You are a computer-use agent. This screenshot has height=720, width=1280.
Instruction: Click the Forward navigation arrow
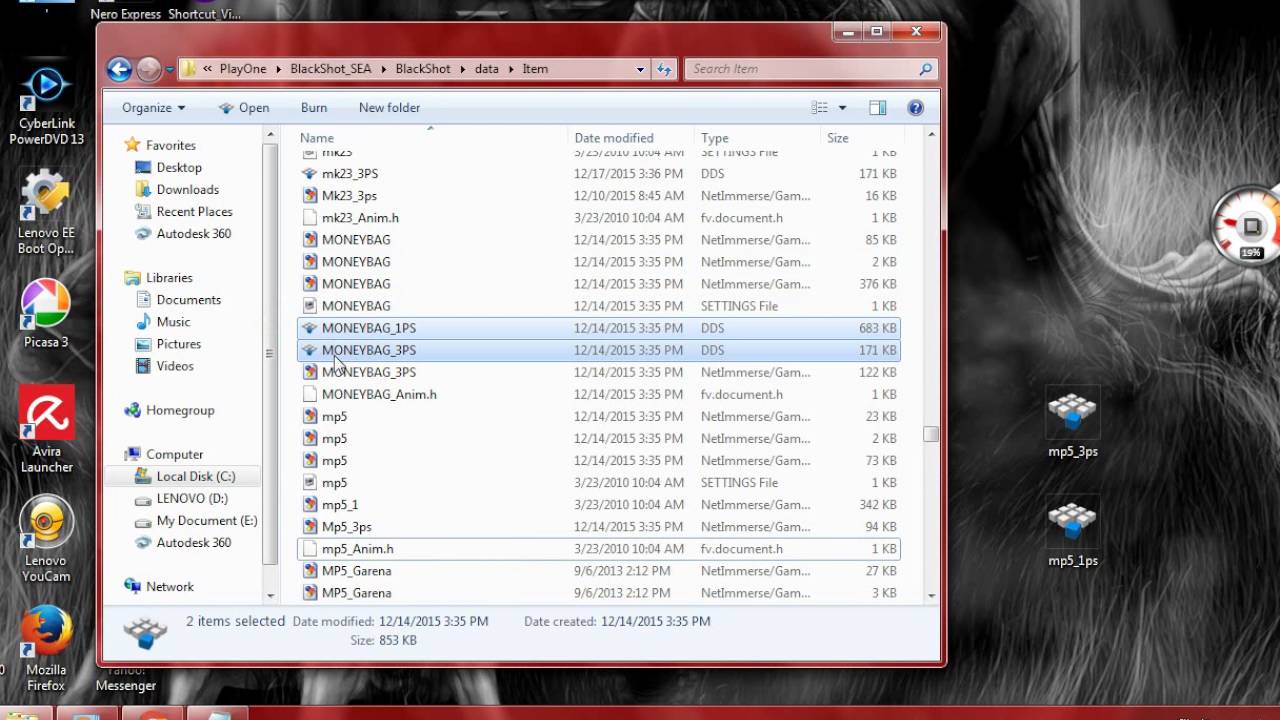(x=149, y=69)
